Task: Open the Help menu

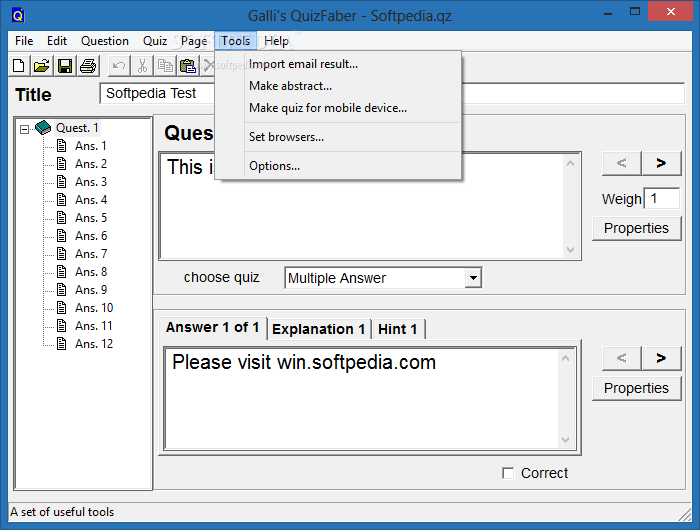Action: 276,41
